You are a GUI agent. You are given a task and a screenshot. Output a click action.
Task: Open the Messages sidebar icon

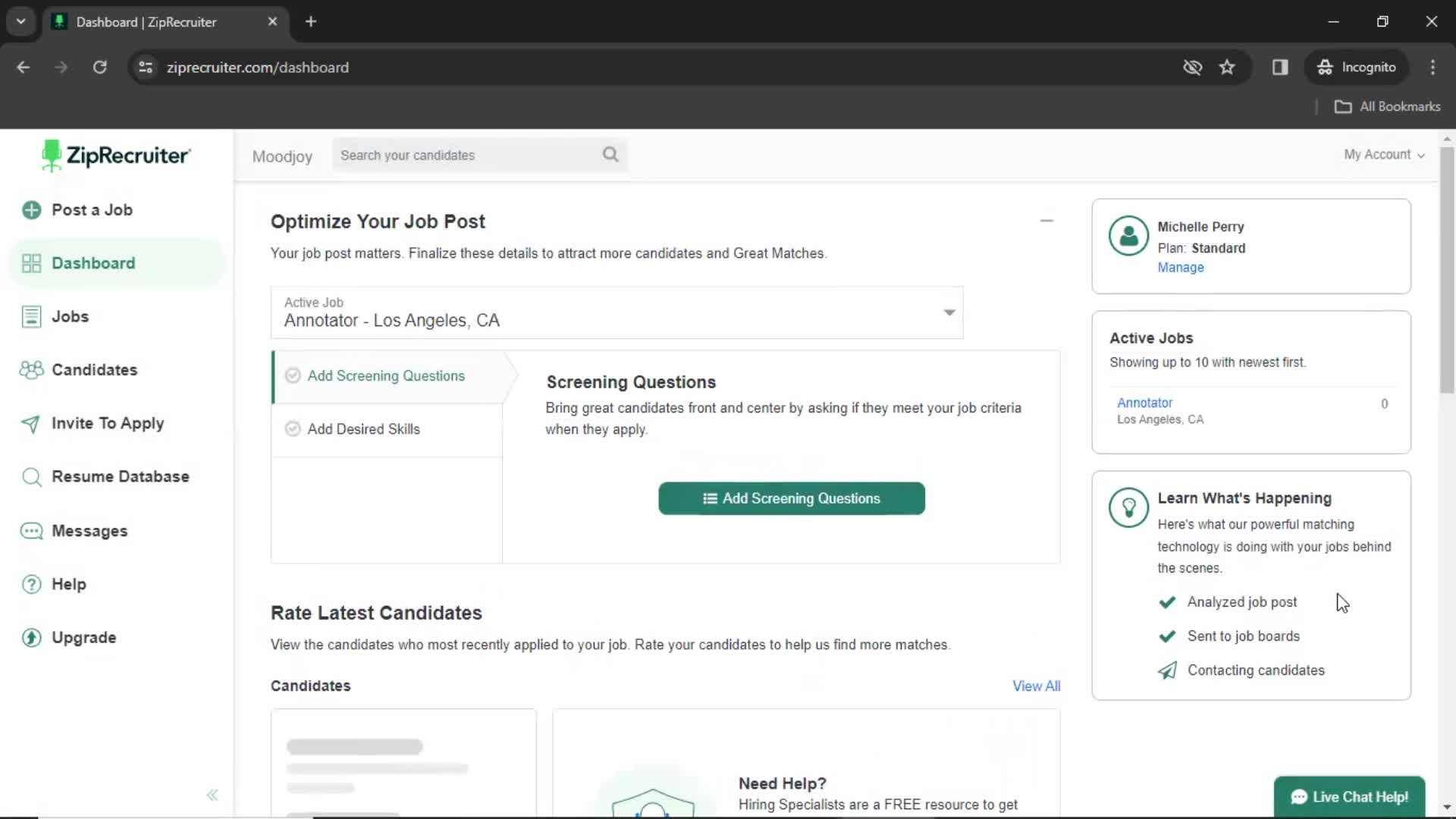point(31,530)
